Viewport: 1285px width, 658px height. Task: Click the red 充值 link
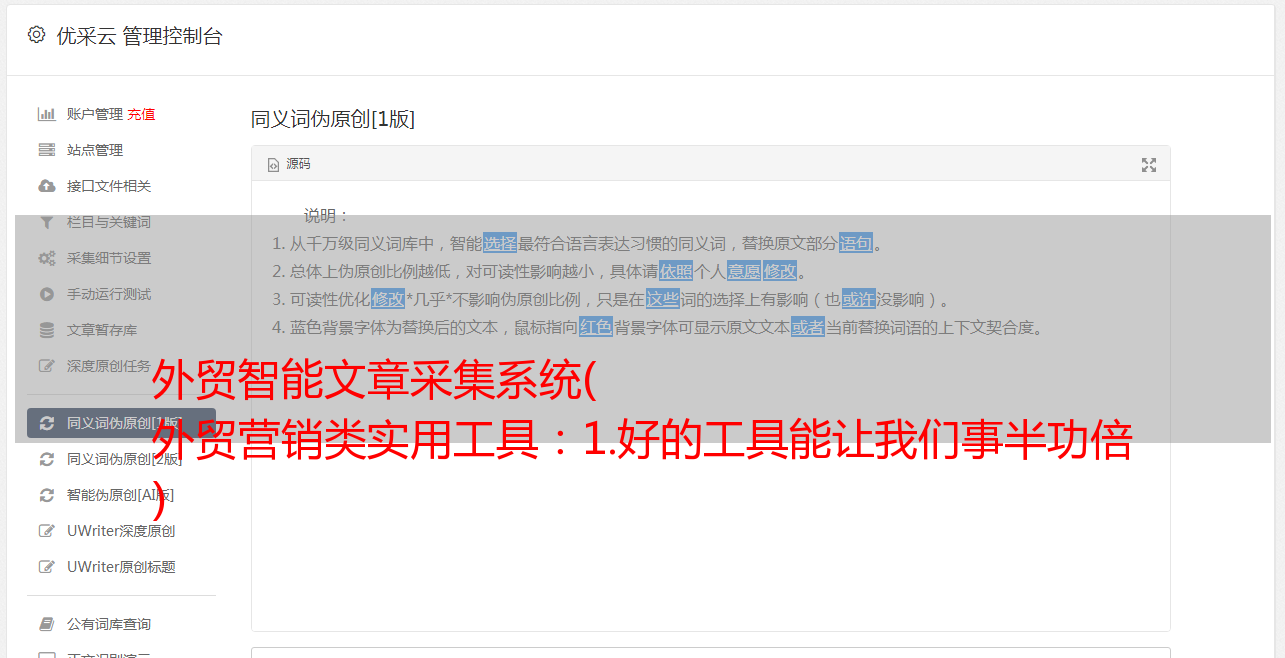point(141,114)
